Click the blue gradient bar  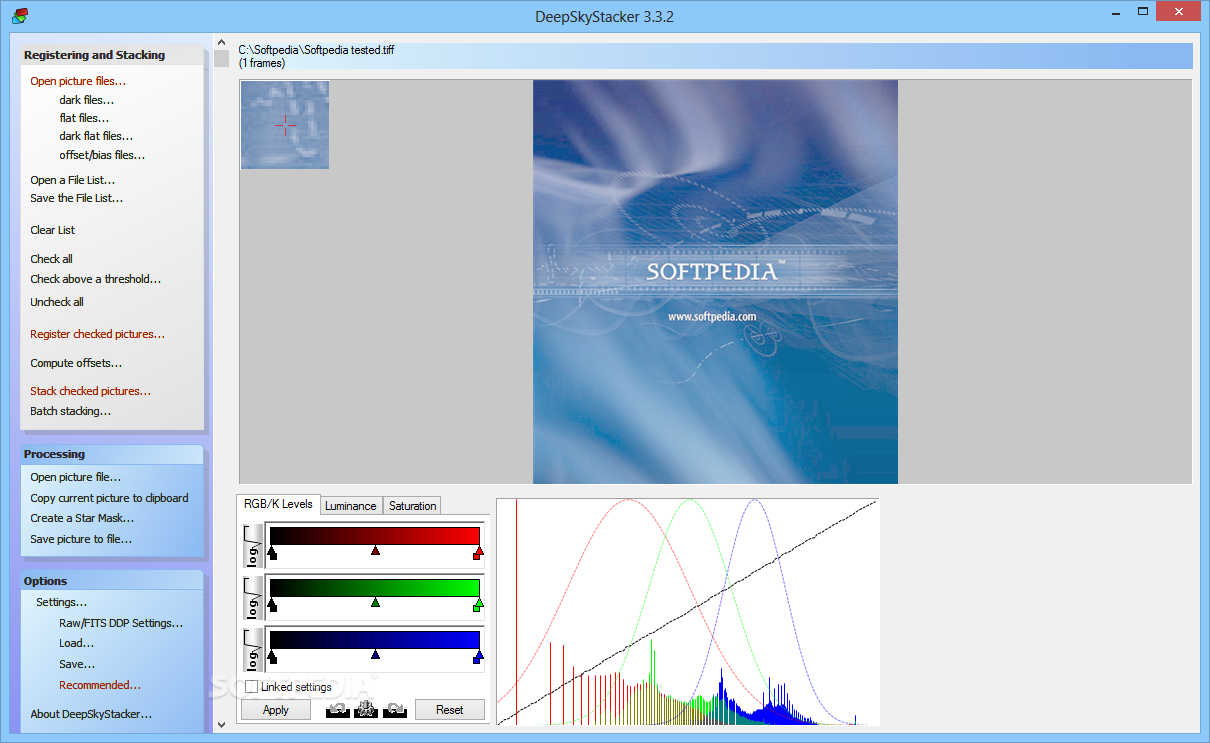coord(375,639)
